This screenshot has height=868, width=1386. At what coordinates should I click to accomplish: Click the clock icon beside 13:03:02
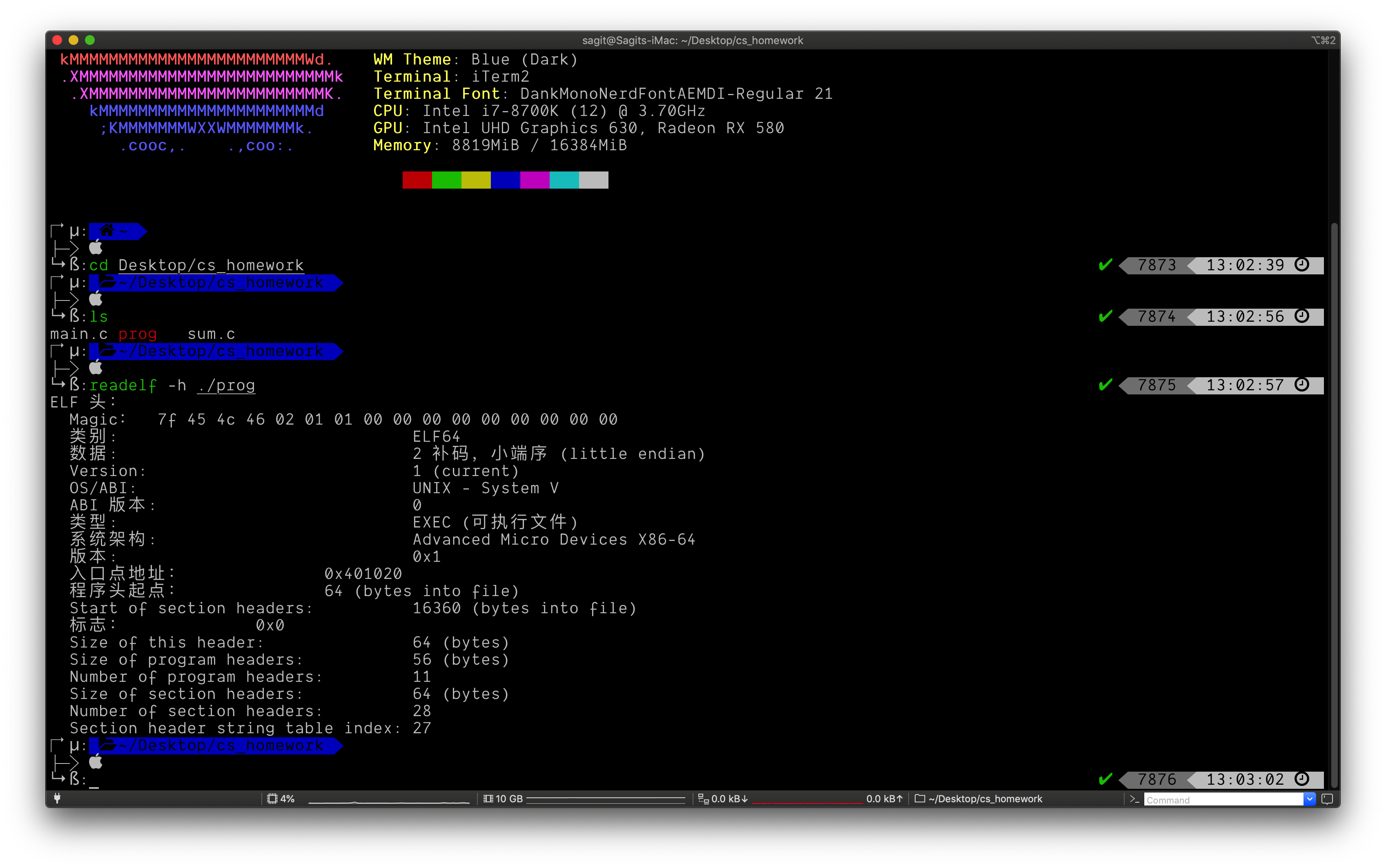click(x=1301, y=779)
